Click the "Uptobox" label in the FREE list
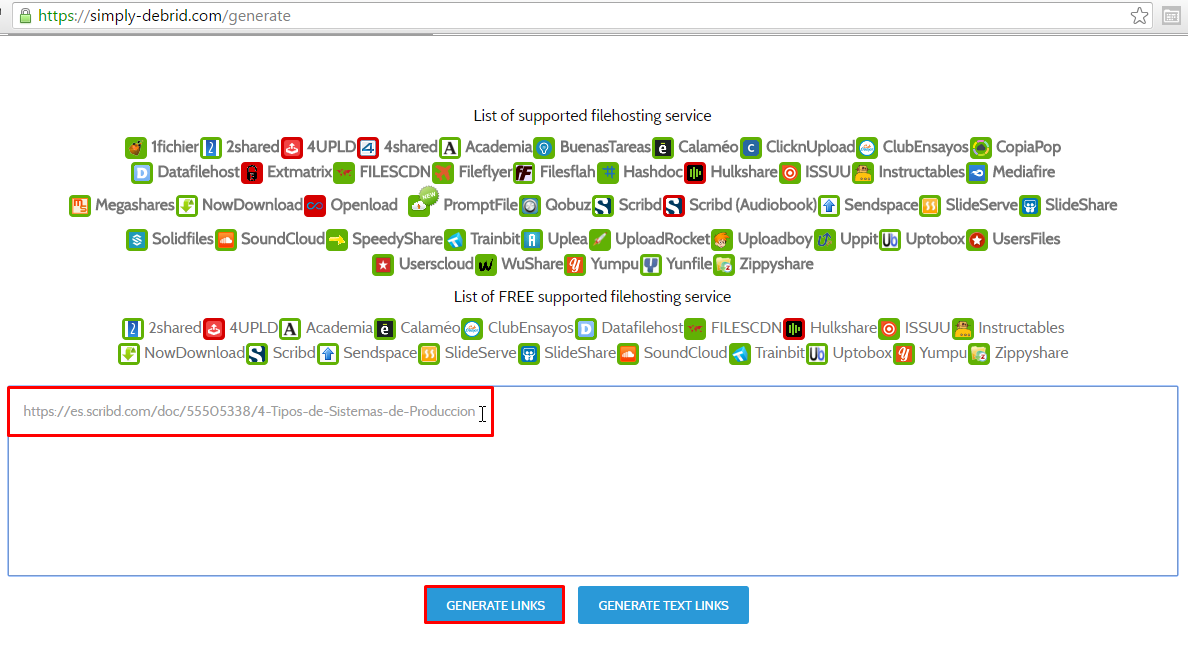The height and width of the screenshot is (646, 1188). [862, 353]
